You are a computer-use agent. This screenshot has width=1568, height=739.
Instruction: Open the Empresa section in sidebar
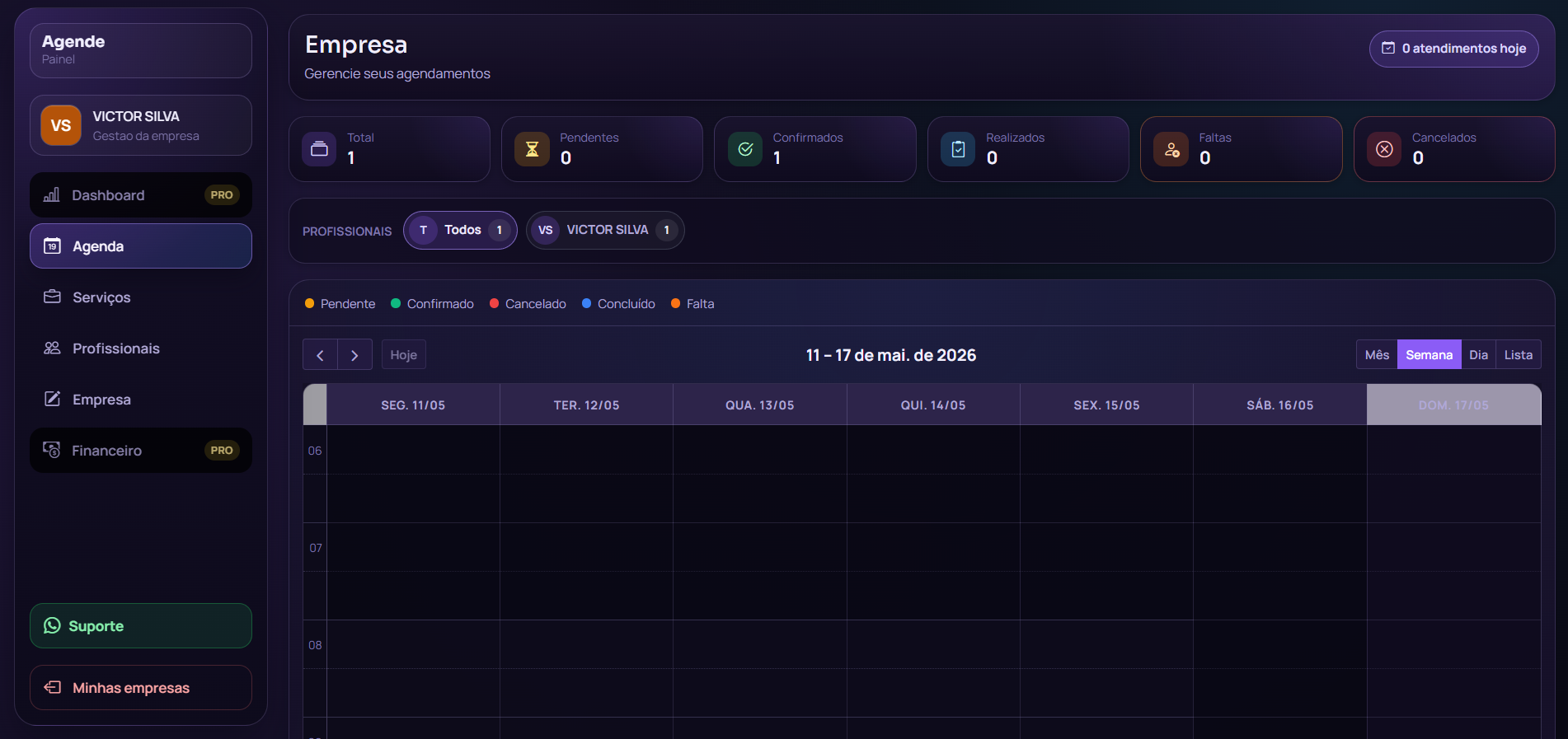tap(141, 399)
